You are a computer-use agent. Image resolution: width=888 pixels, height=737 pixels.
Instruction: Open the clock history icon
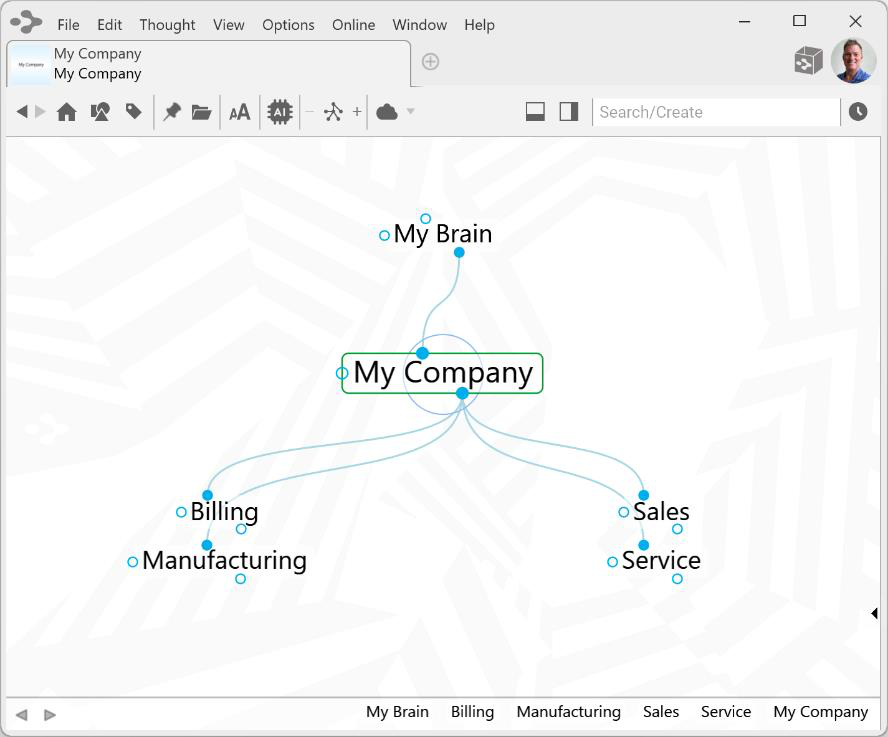pos(858,112)
